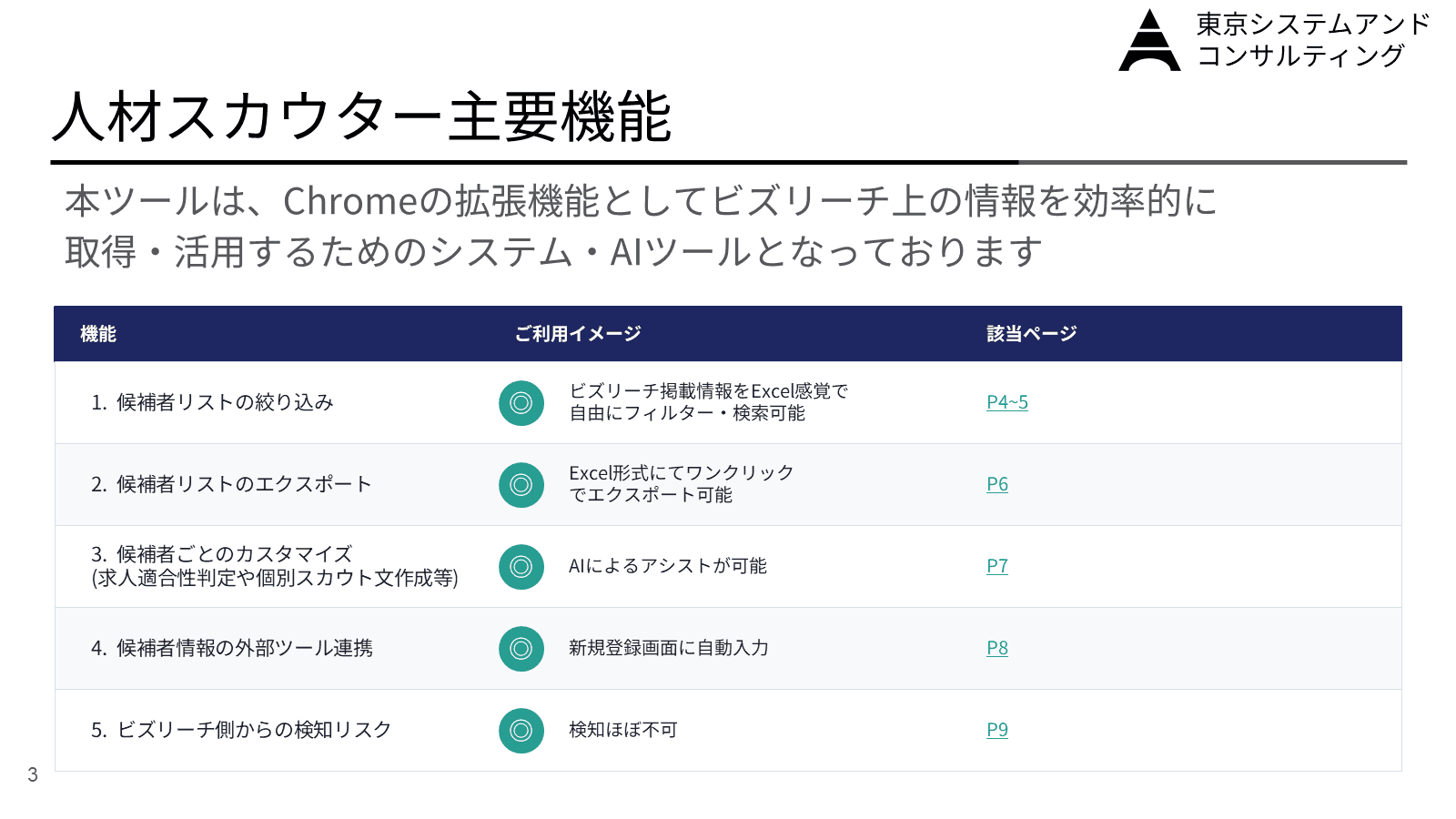1456x819 pixels.
Task: Select the 該当ページ column header
Action: (x=1032, y=334)
